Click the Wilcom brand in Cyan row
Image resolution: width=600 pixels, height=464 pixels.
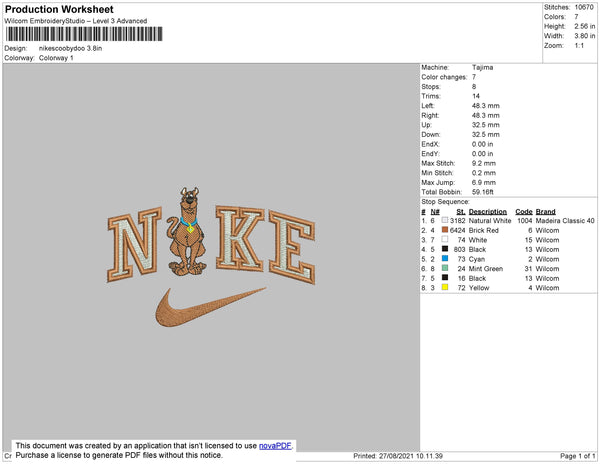(547, 259)
